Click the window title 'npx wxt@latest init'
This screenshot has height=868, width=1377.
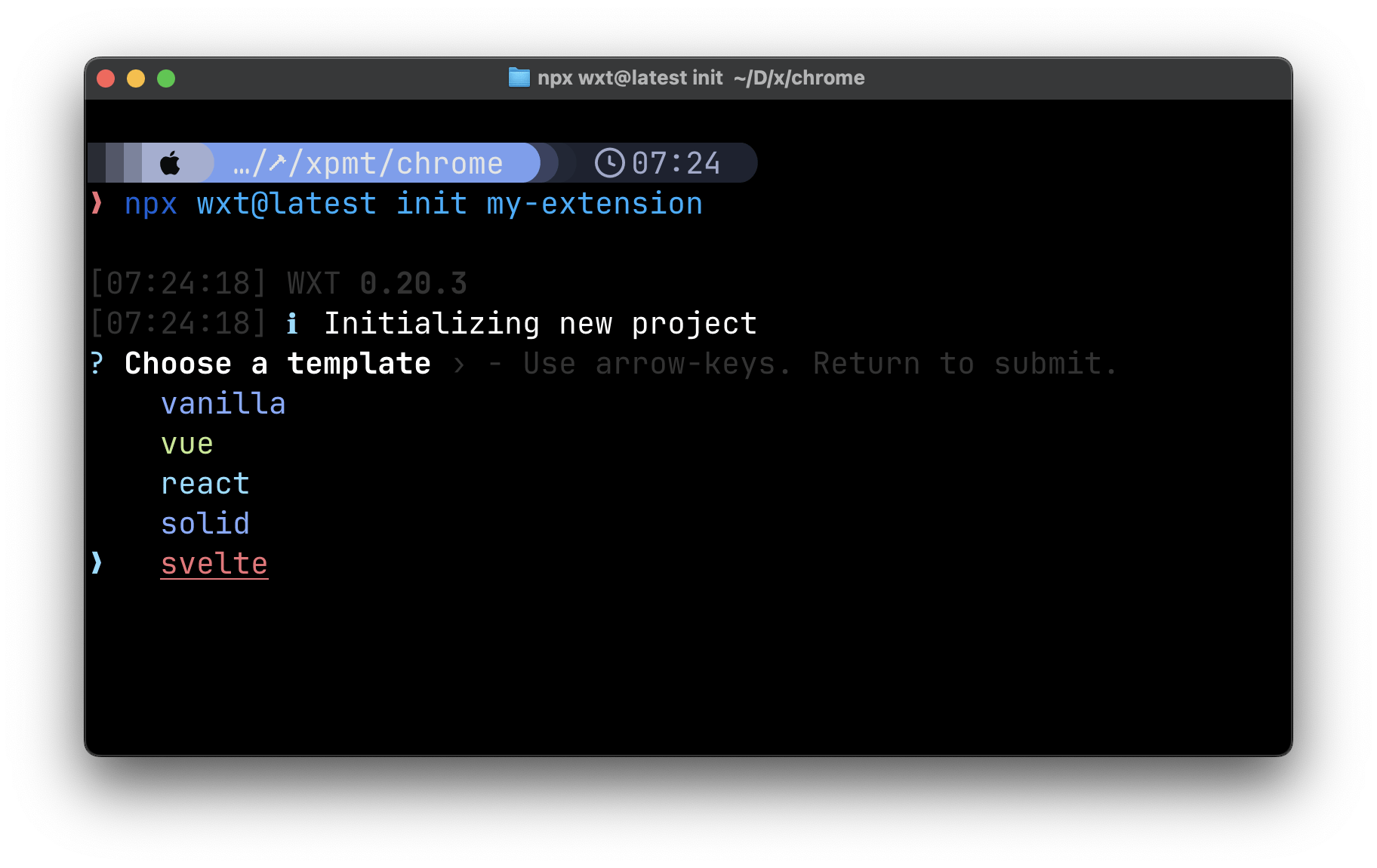coord(630,78)
